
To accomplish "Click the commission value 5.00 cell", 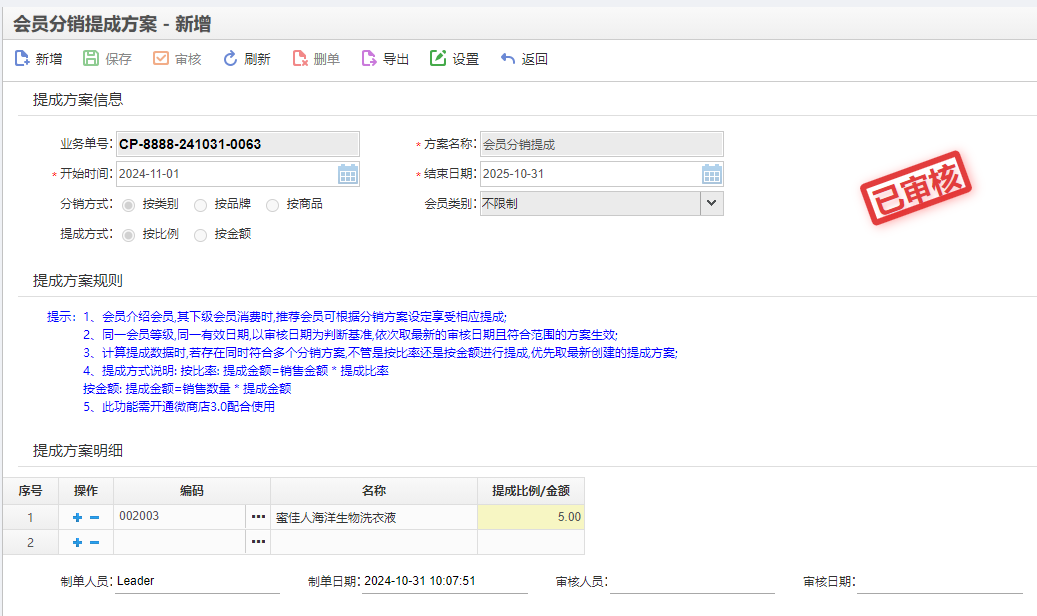I will [x=531, y=517].
